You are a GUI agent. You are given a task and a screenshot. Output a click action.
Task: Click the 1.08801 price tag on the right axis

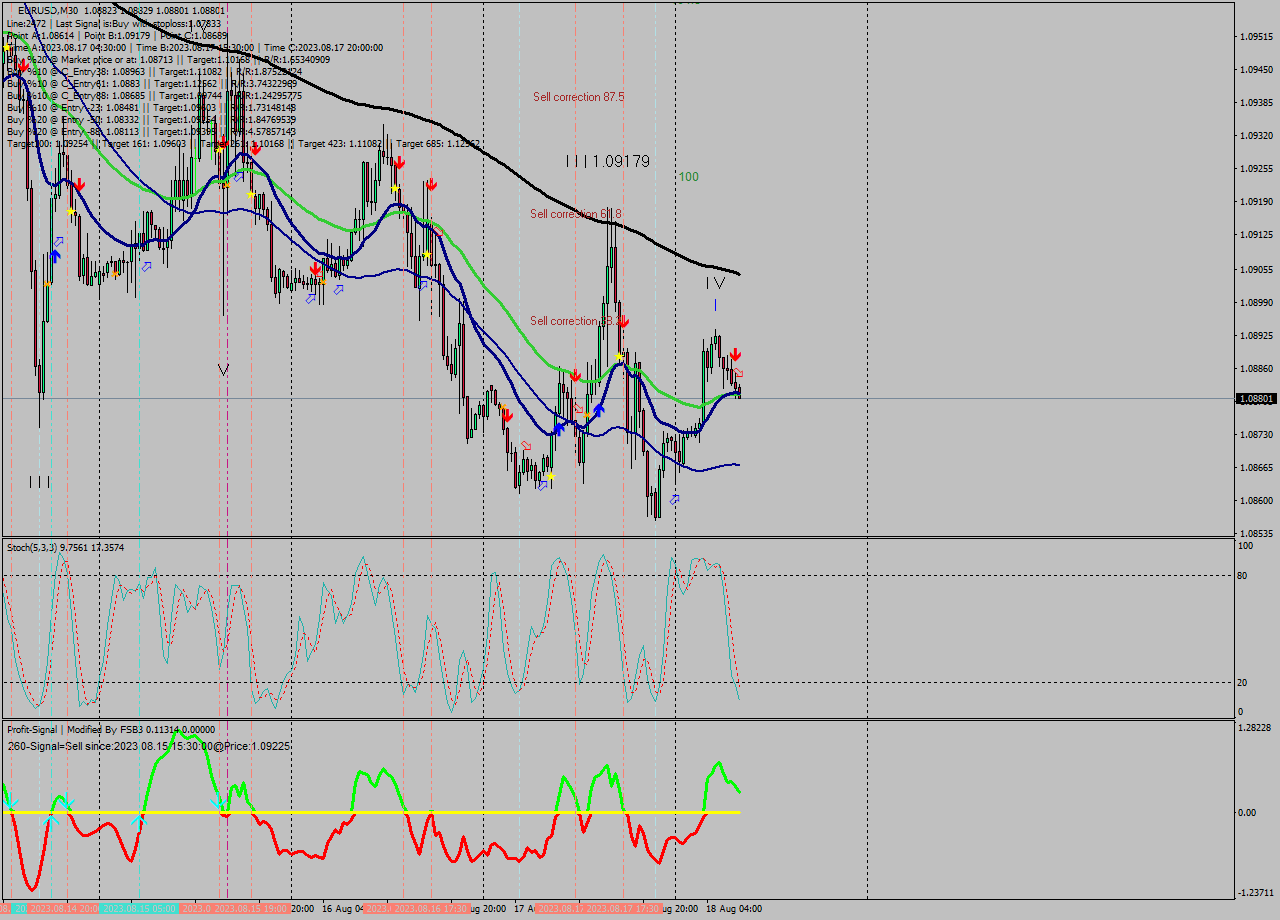pyautogui.click(x=1255, y=399)
